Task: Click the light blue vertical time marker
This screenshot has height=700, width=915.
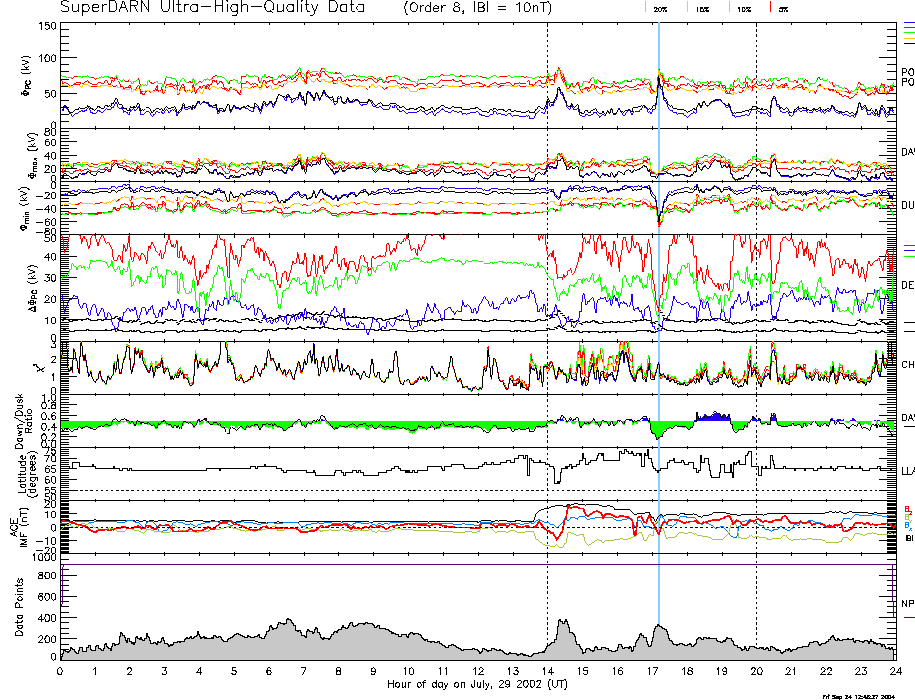Action: (x=659, y=300)
